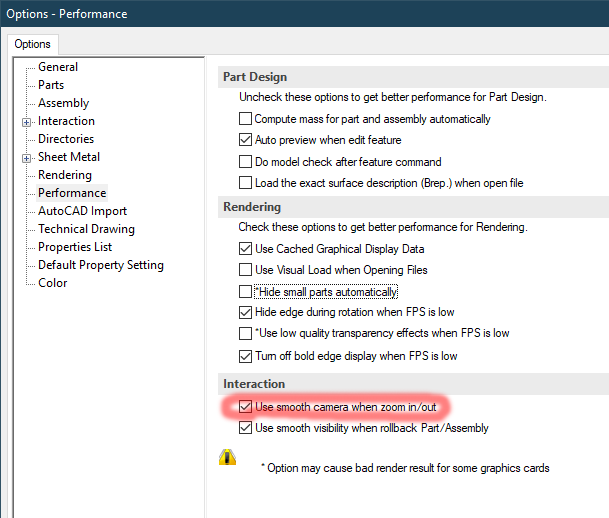This screenshot has width=609, height=518.
Task: Open the Color settings category
Action: (53, 283)
